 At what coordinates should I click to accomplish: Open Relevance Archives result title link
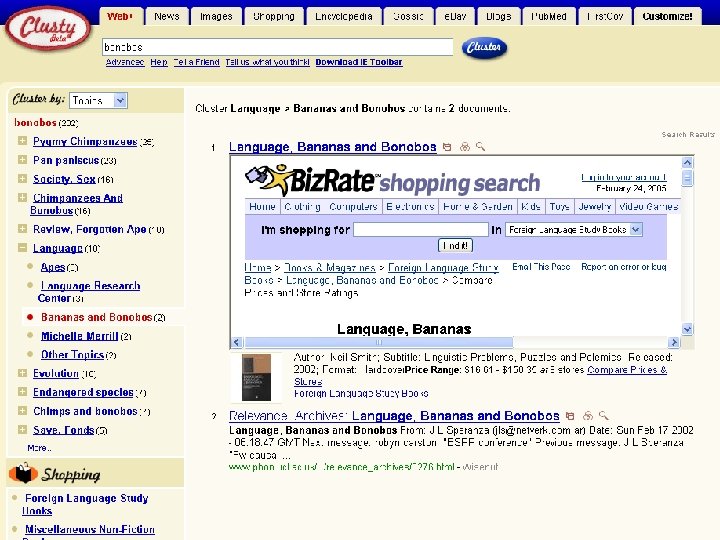pos(394,416)
